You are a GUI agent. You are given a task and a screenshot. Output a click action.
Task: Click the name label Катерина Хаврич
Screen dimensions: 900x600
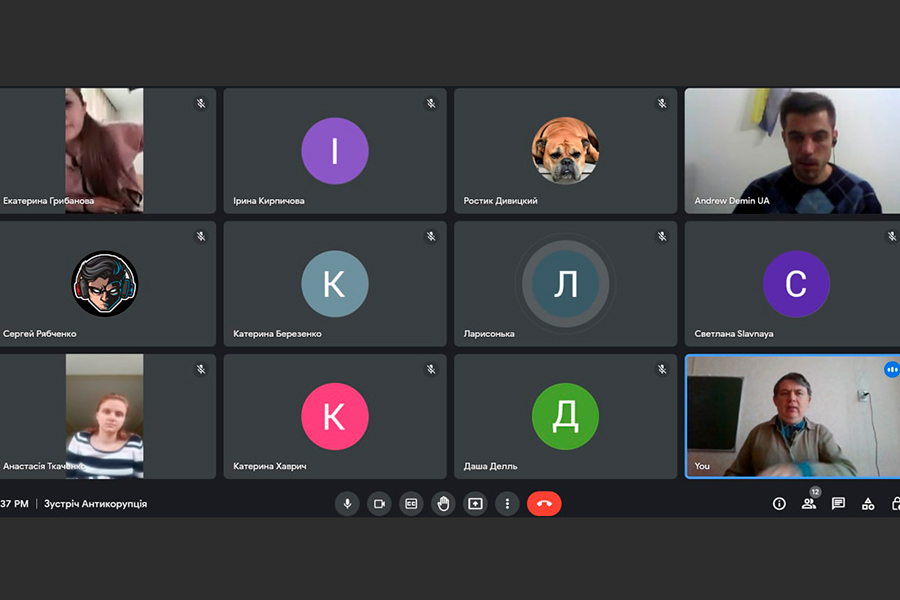[x=270, y=466]
